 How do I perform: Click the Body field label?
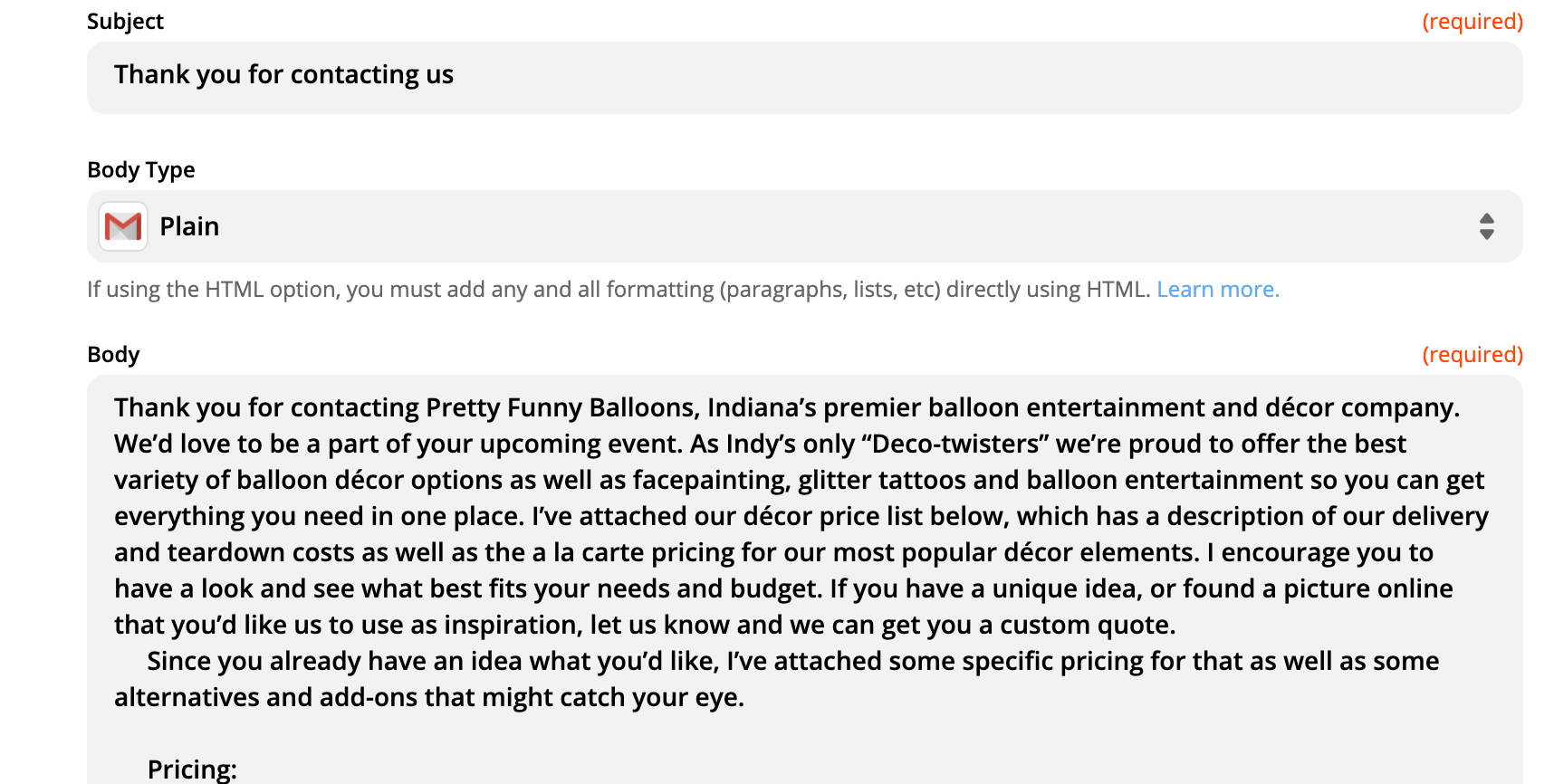point(113,354)
